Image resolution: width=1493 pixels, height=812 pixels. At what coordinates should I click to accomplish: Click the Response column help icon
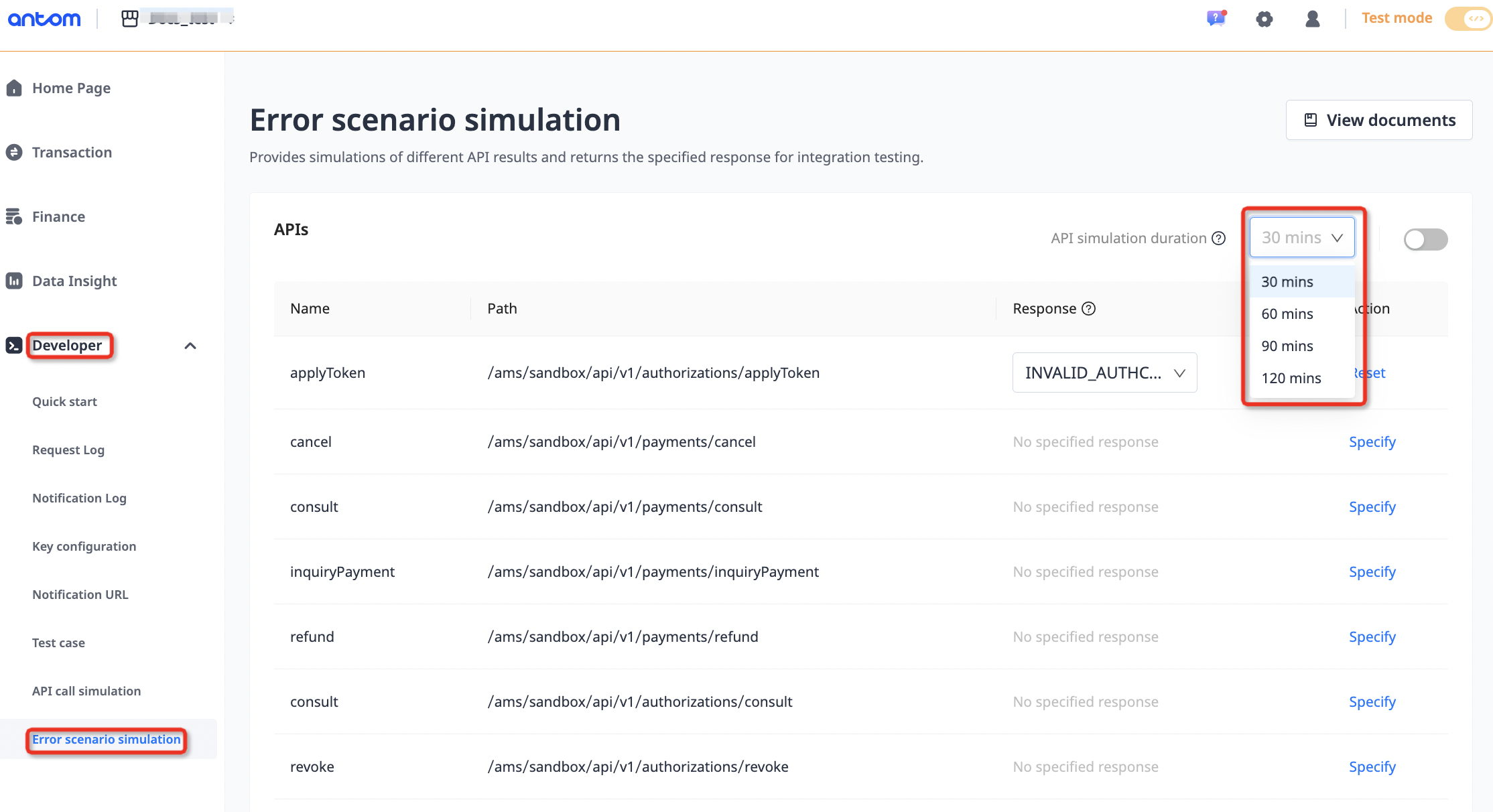click(x=1089, y=308)
